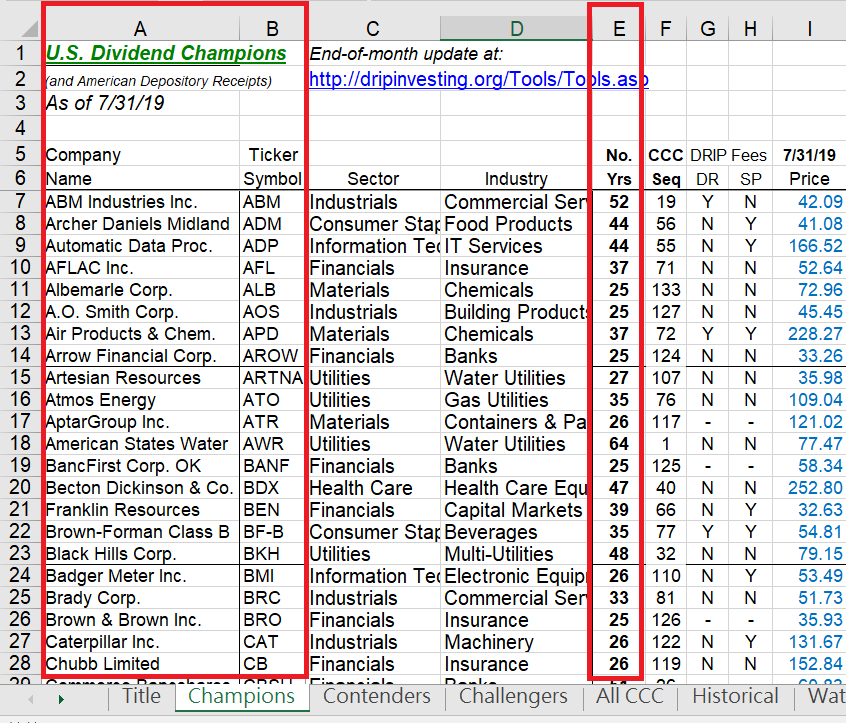
Task: Click the AROW ticker symbol cell
Action: click(x=272, y=356)
